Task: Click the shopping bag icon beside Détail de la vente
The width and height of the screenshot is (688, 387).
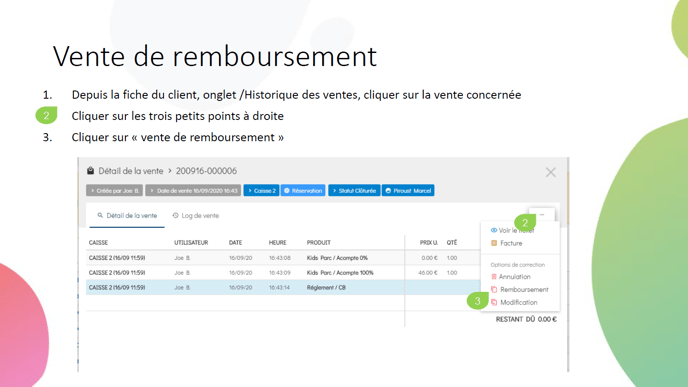Action: coord(90,171)
